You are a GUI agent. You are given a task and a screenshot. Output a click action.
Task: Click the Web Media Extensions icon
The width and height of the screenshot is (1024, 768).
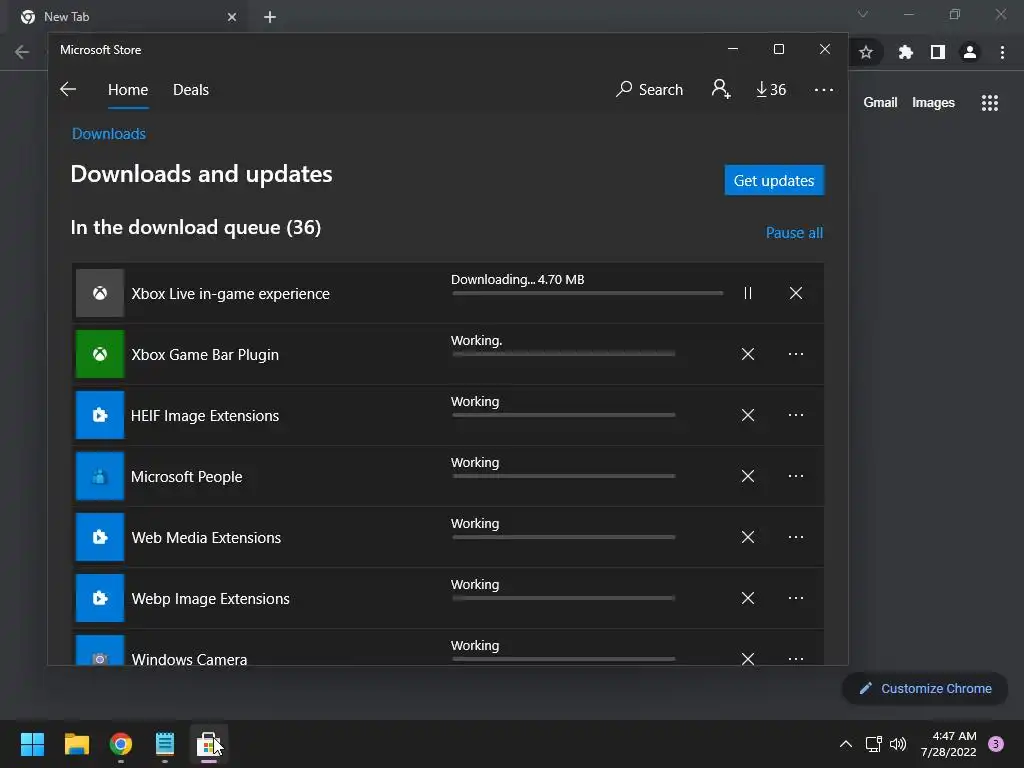click(x=100, y=537)
